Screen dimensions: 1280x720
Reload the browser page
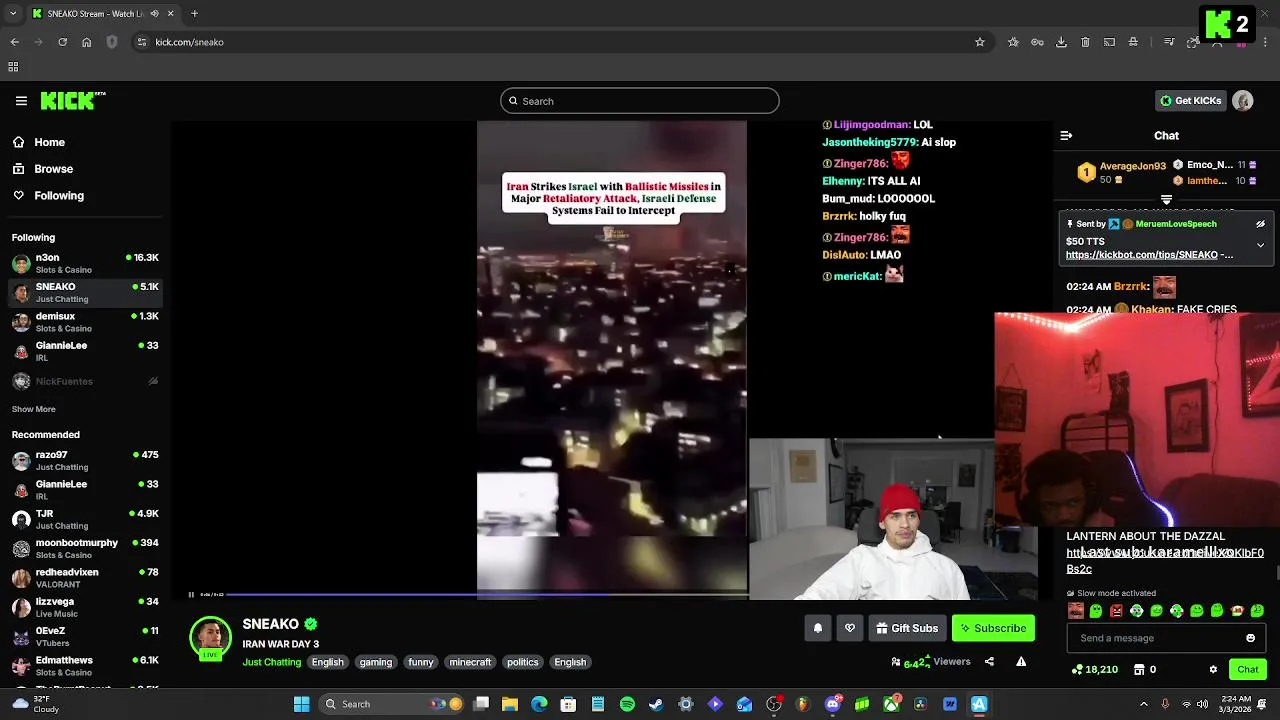(62, 42)
